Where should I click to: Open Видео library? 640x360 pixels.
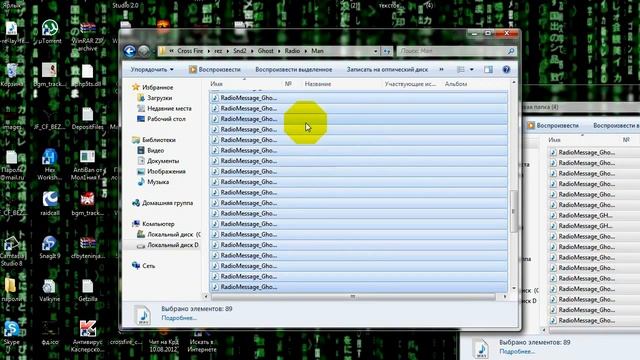point(155,151)
